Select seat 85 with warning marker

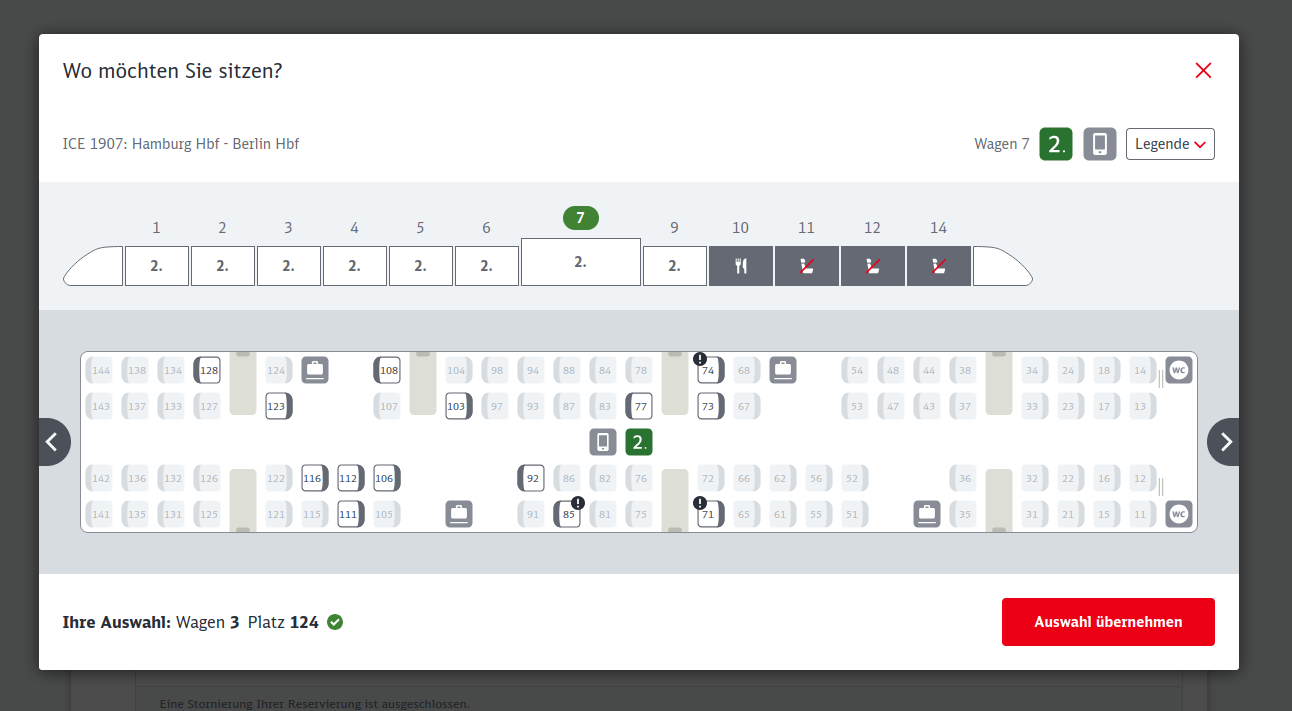pyautogui.click(x=568, y=515)
